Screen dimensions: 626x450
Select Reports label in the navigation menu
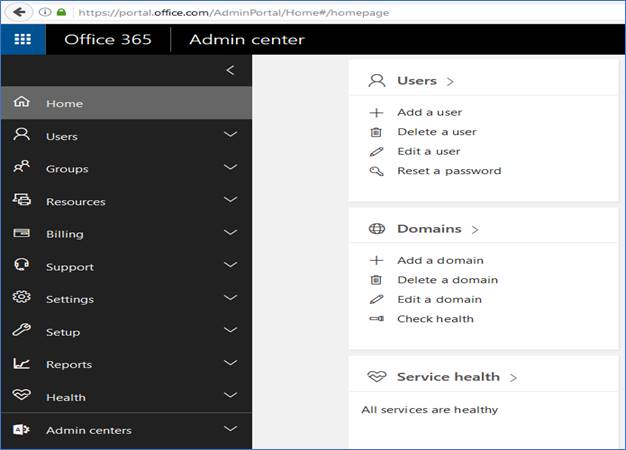(x=69, y=365)
